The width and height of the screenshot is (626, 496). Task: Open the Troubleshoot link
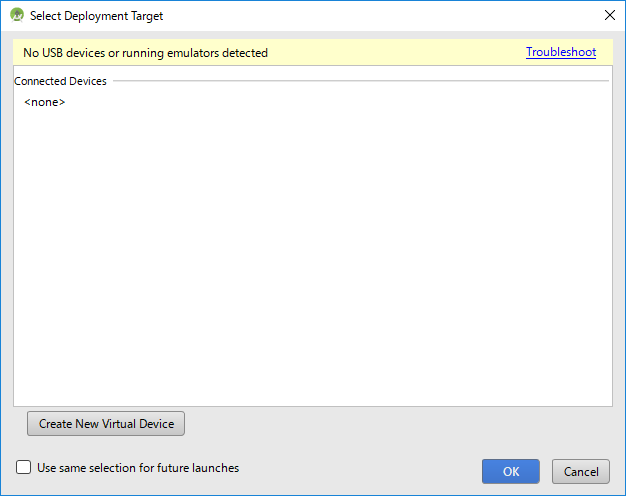point(561,52)
